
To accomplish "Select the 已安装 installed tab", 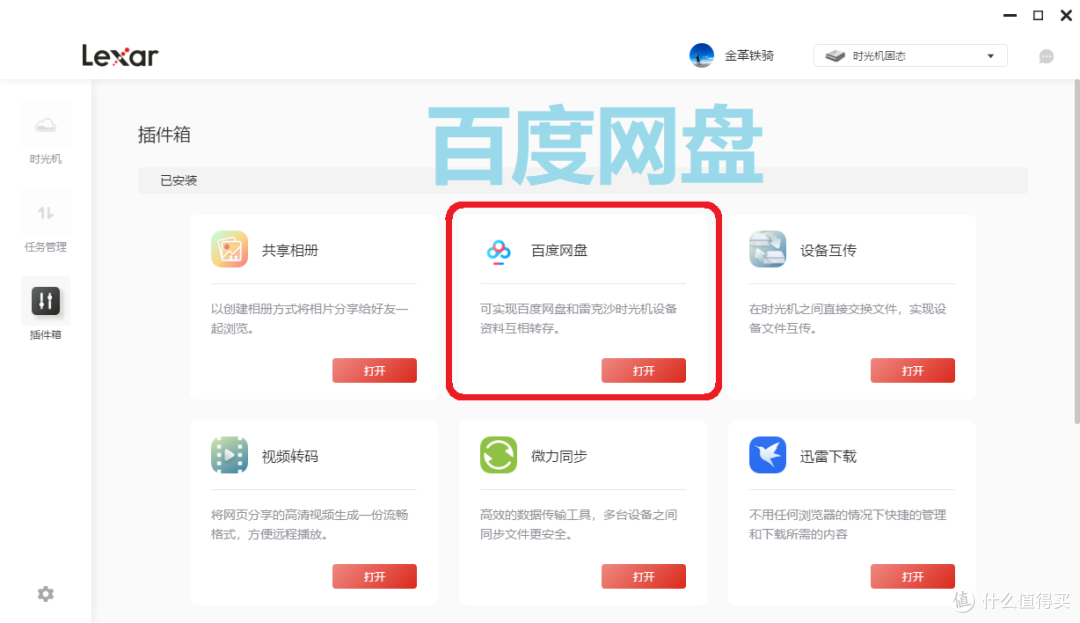I will 178,180.
